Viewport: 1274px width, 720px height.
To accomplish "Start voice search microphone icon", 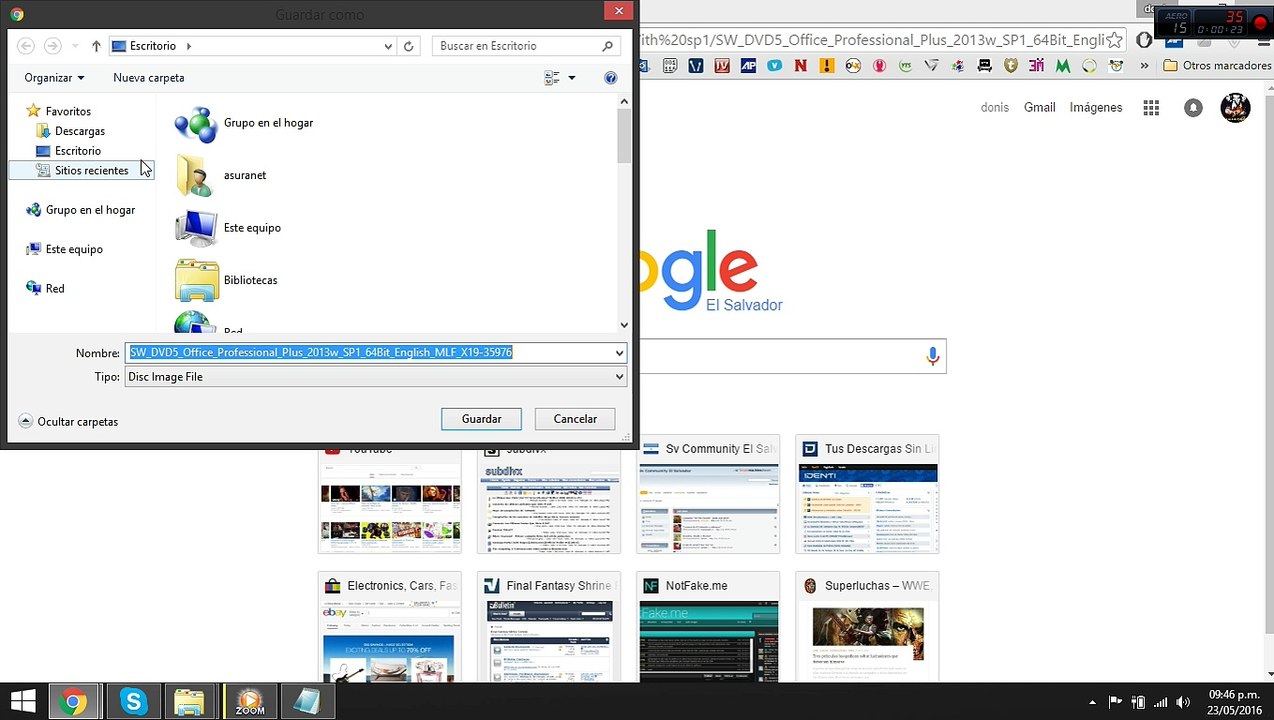I will coord(932,356).
